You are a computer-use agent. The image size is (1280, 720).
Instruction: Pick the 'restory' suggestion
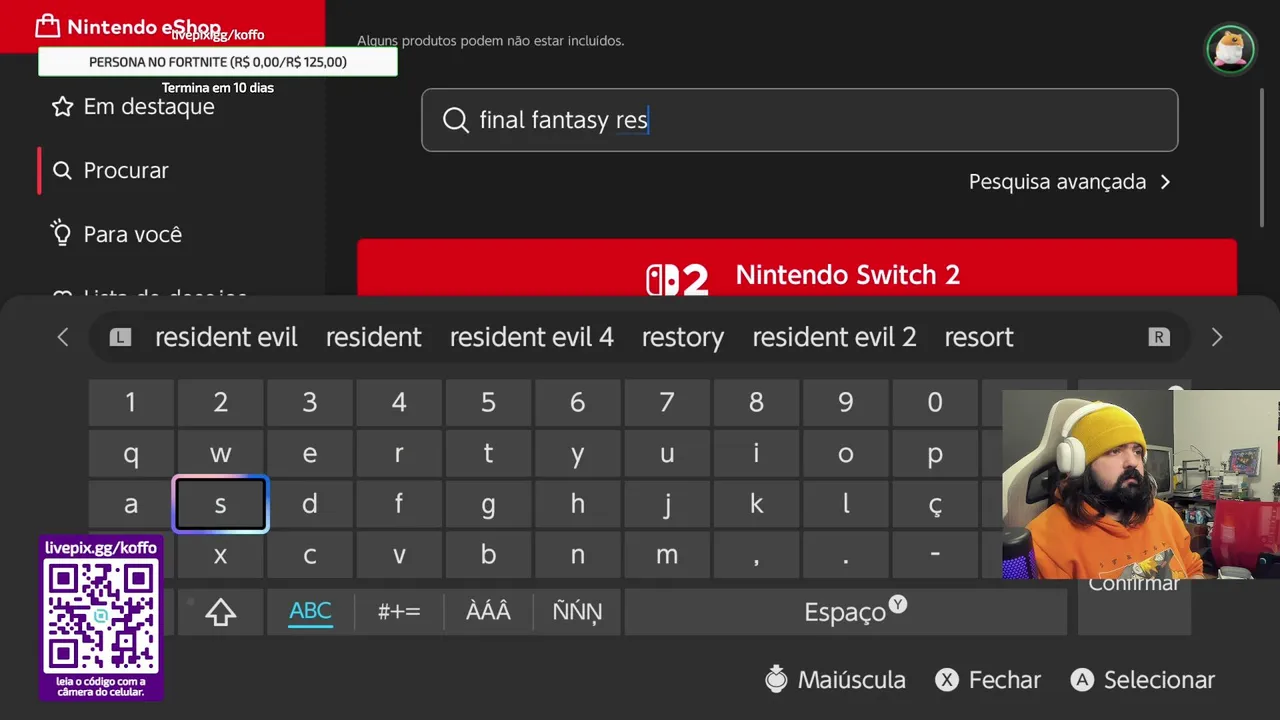point(683,337)
